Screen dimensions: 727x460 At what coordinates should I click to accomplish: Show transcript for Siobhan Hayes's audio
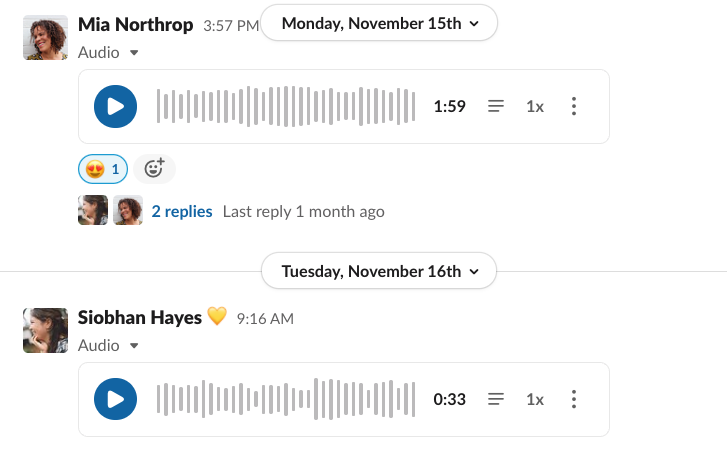496,399
